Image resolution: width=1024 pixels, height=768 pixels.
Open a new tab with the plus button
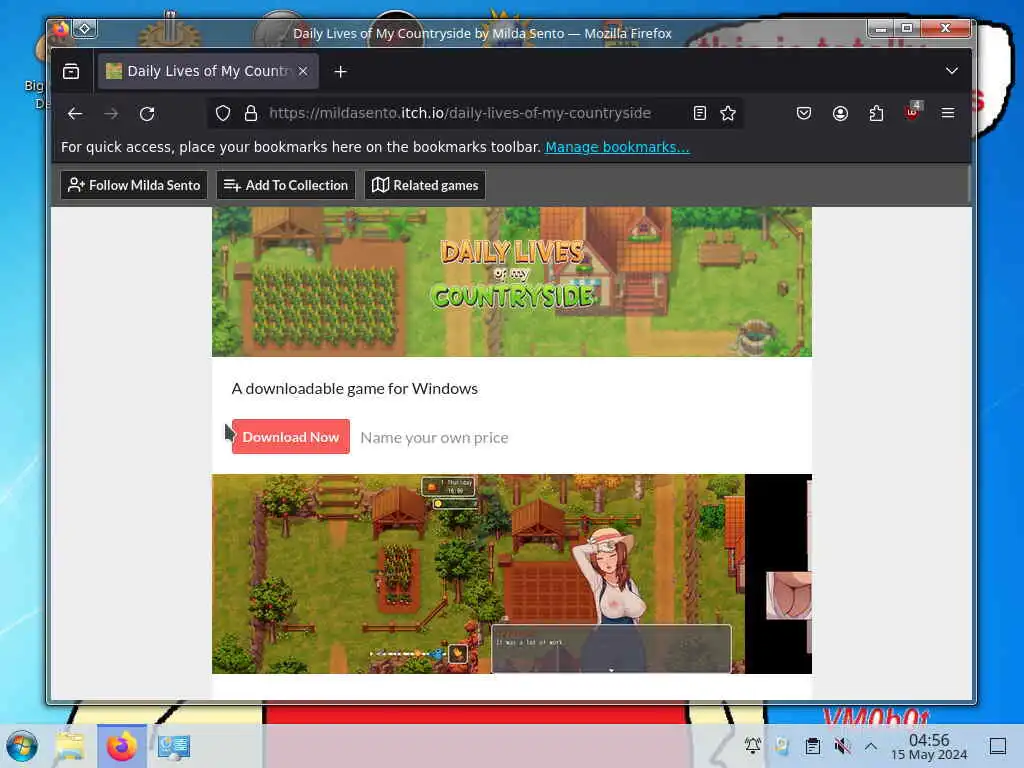(x=340, y=72)
